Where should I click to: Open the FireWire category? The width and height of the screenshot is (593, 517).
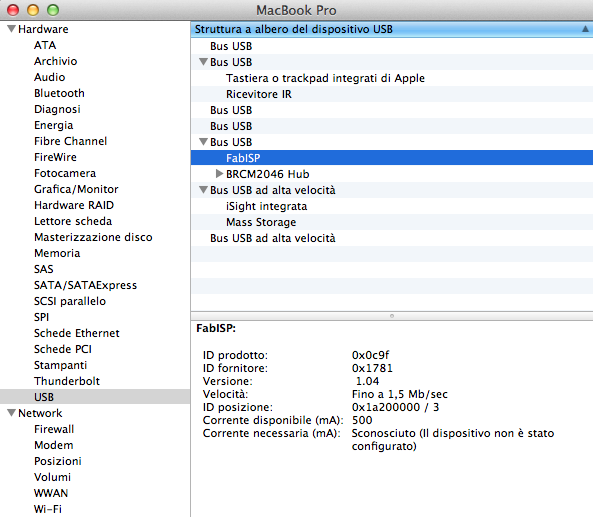coord(55,157)
